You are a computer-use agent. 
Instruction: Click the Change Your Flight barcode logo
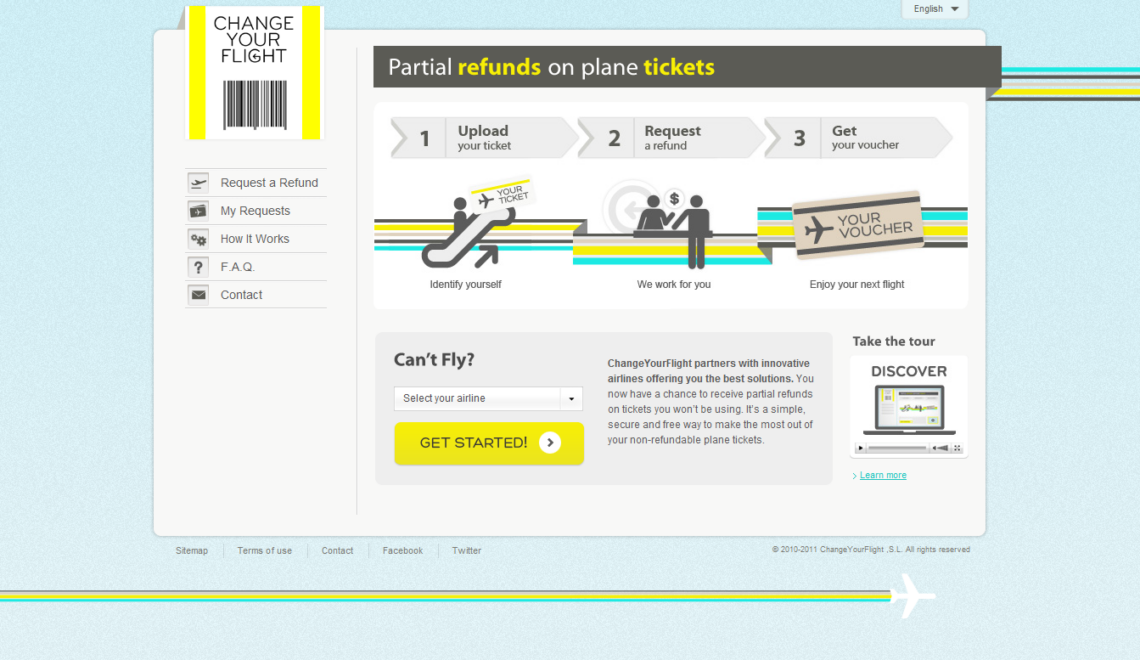pos(254,72)
